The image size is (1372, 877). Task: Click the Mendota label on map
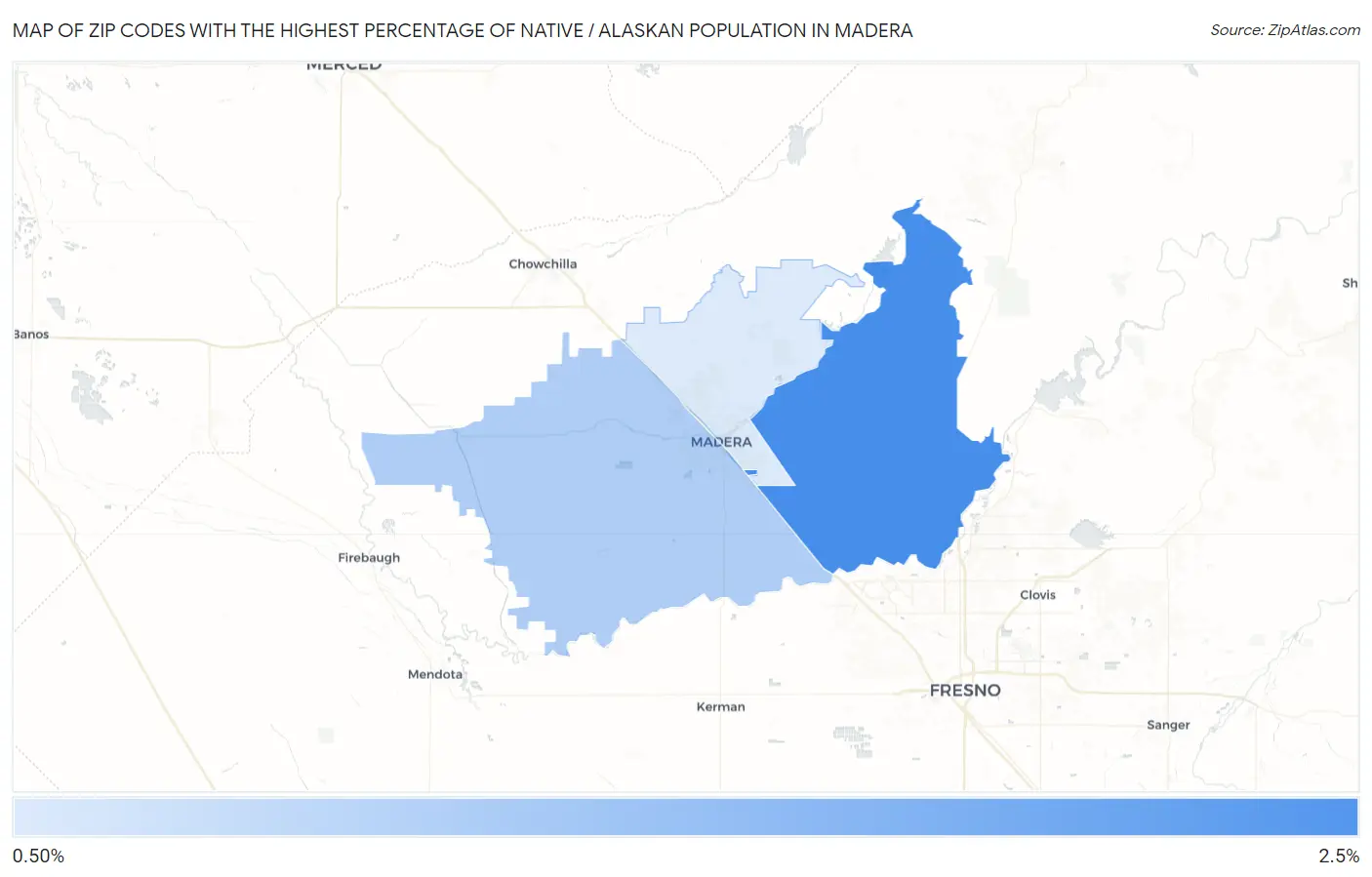(x=435, y=674)
